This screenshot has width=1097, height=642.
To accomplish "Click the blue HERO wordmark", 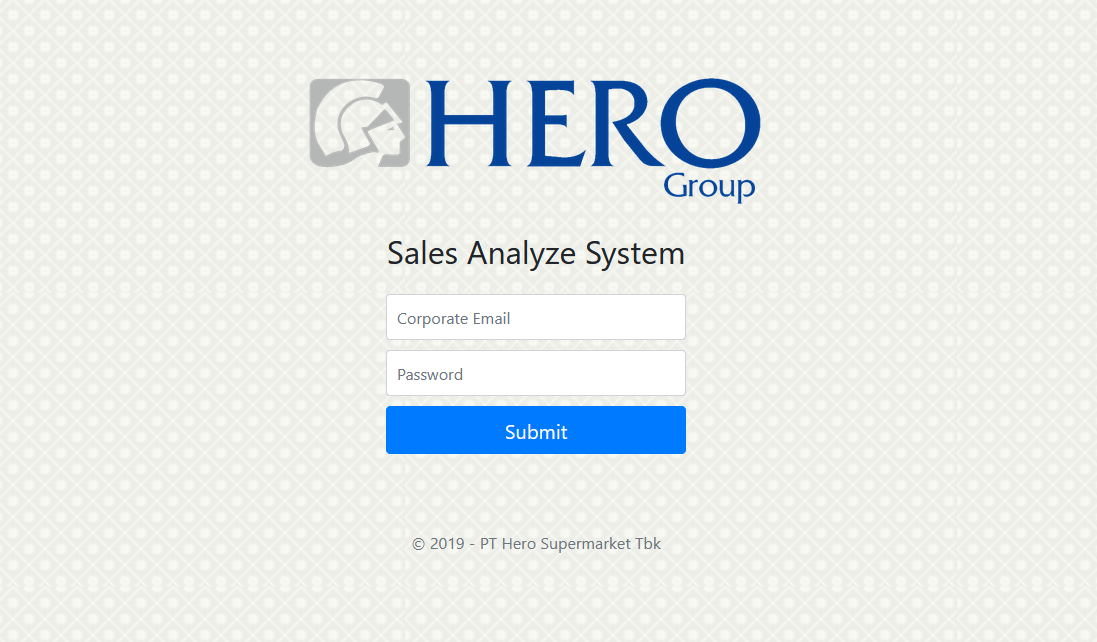I will [x=593, y=123].
